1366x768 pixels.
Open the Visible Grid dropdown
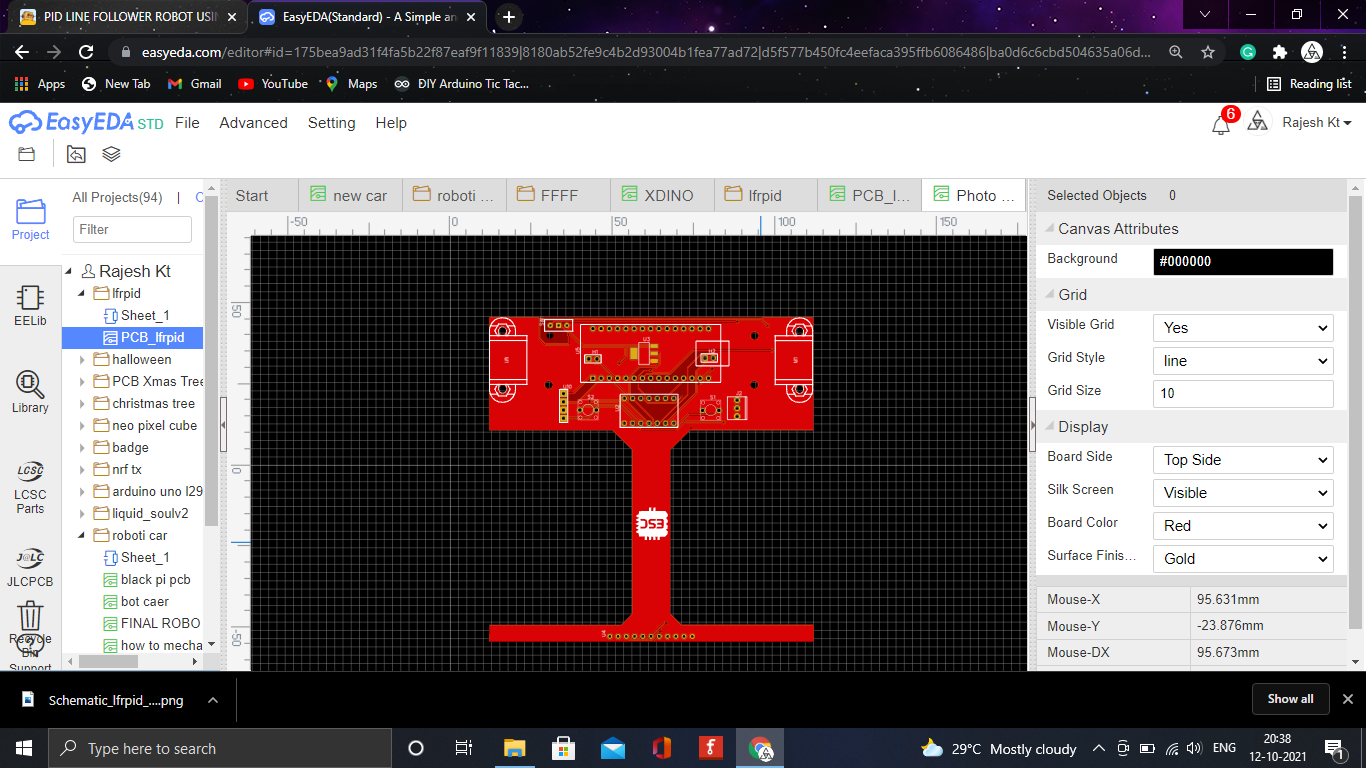(1242, 327)
